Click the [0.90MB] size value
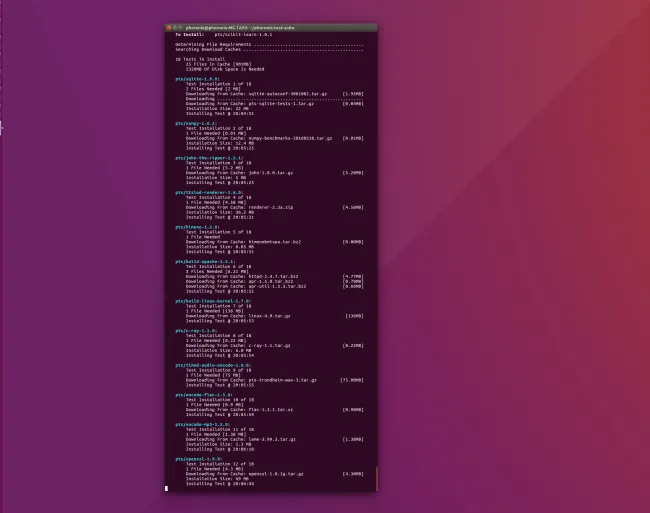The height and width of the screenshot is (513, 650). point(353,410)
